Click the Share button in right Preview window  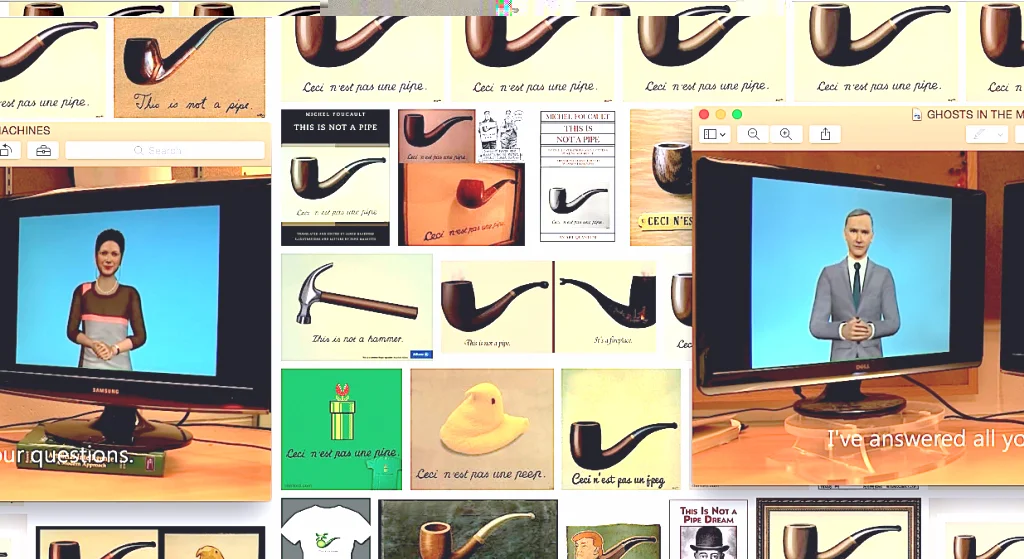pyautogui.click(x=825, y=134)
